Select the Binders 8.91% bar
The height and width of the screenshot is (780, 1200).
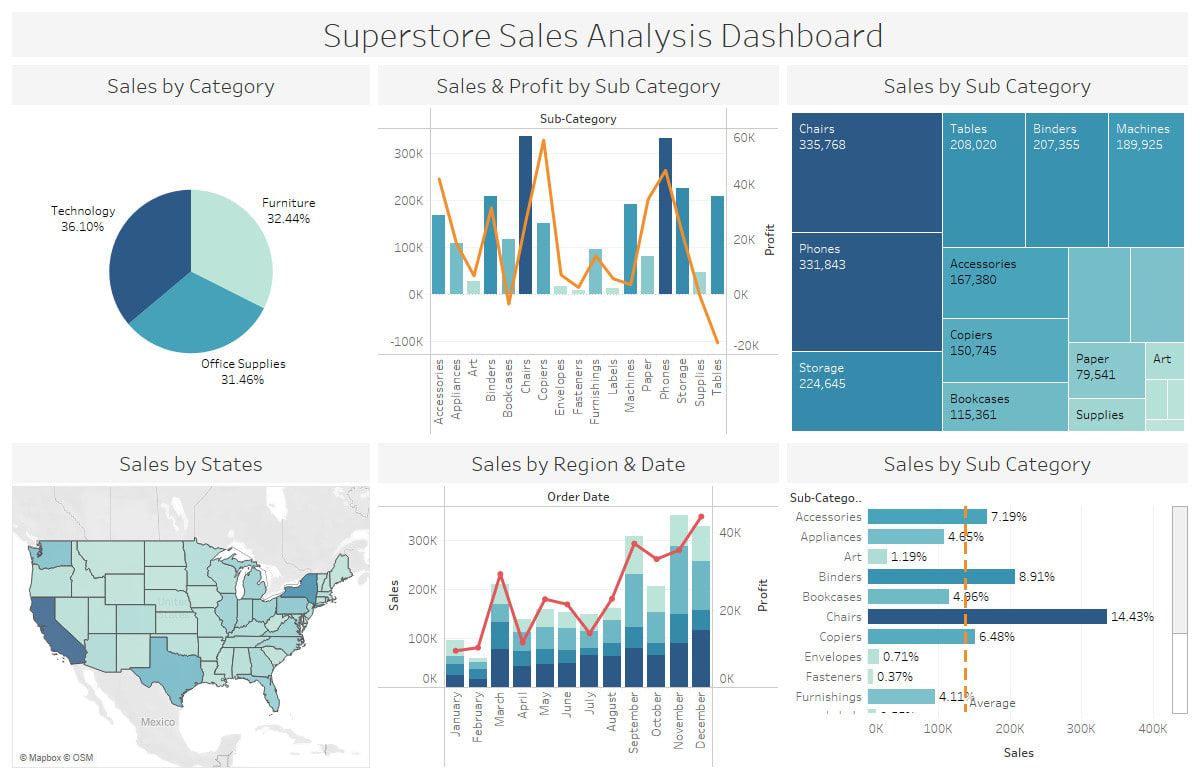pyautogui.click(x=941, y=577)
